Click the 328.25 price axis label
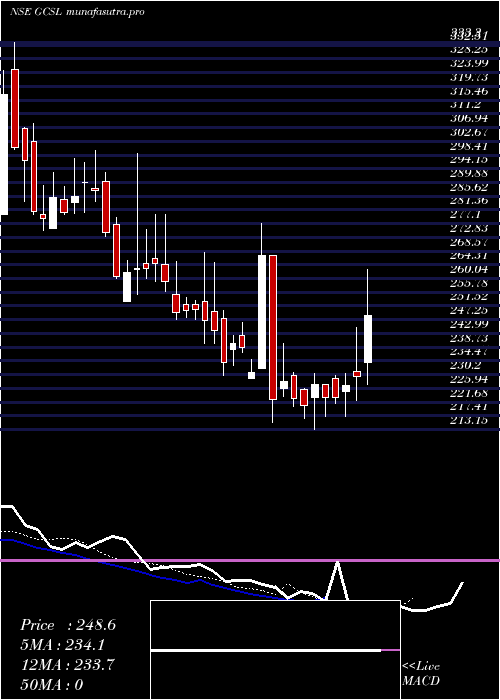 (x=469, y=49)
